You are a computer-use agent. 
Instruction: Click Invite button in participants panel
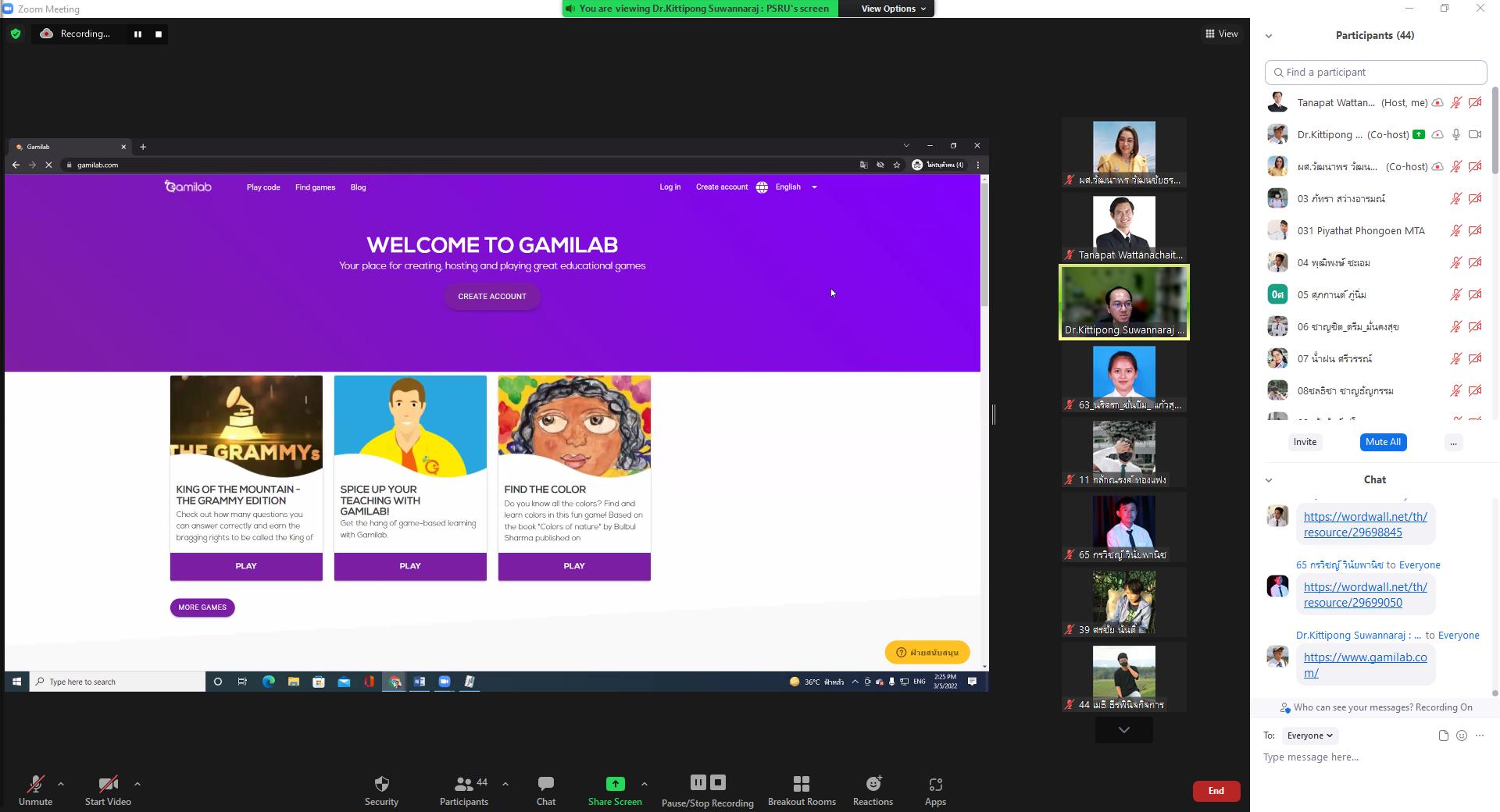(x=1305, y=442)
